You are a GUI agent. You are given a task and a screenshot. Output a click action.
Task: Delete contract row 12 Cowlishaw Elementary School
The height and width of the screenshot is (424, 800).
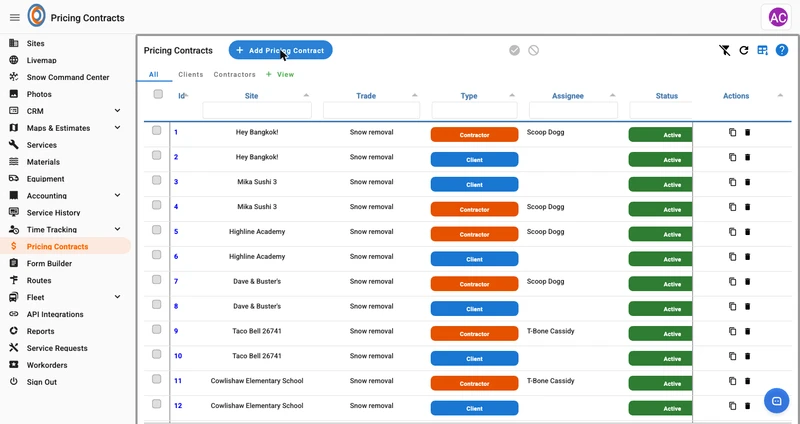click(747, 406)
